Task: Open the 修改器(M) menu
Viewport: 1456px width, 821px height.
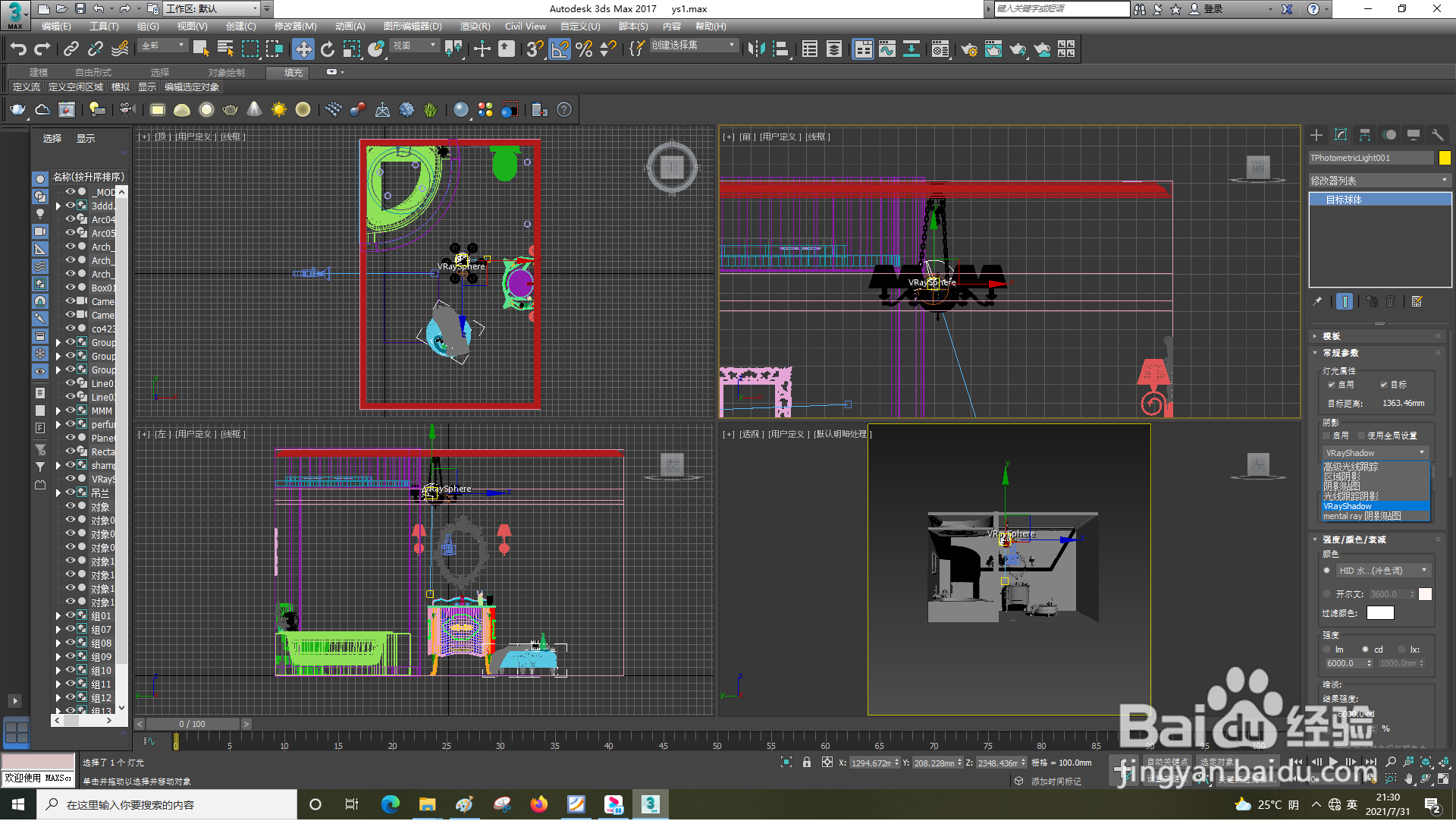Action: pyautogui.click(x=295, y=27)
